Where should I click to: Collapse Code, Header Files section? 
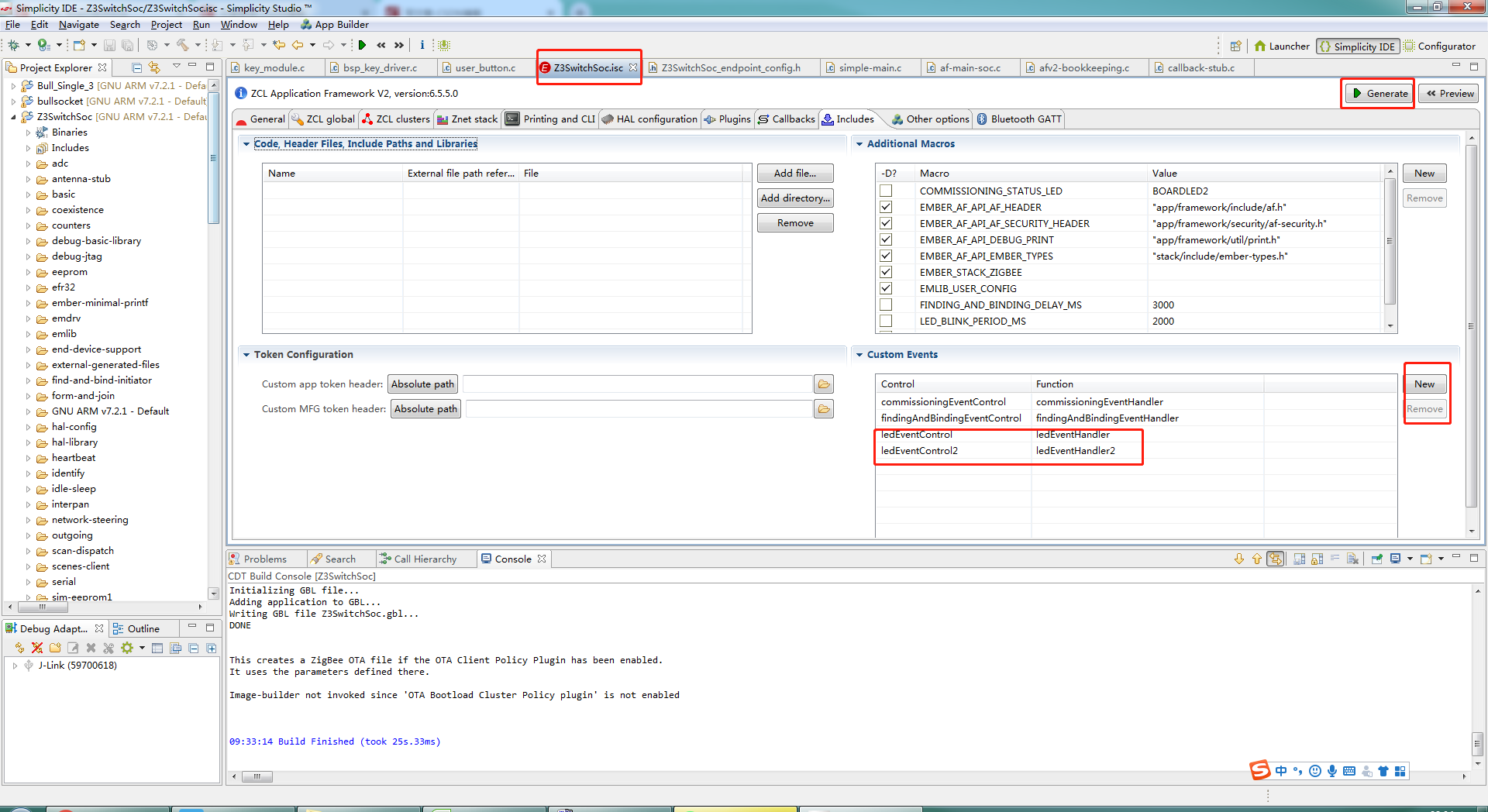(246, 144)
